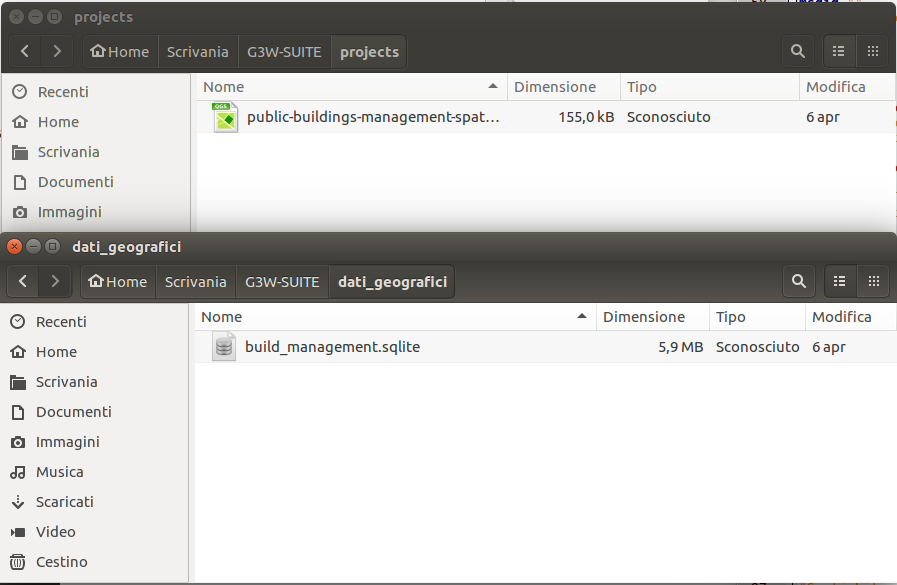This screenshot has width=897, height=585.
Task: Open search in the dati_geografici window
Action: click(x=799, y=281)
